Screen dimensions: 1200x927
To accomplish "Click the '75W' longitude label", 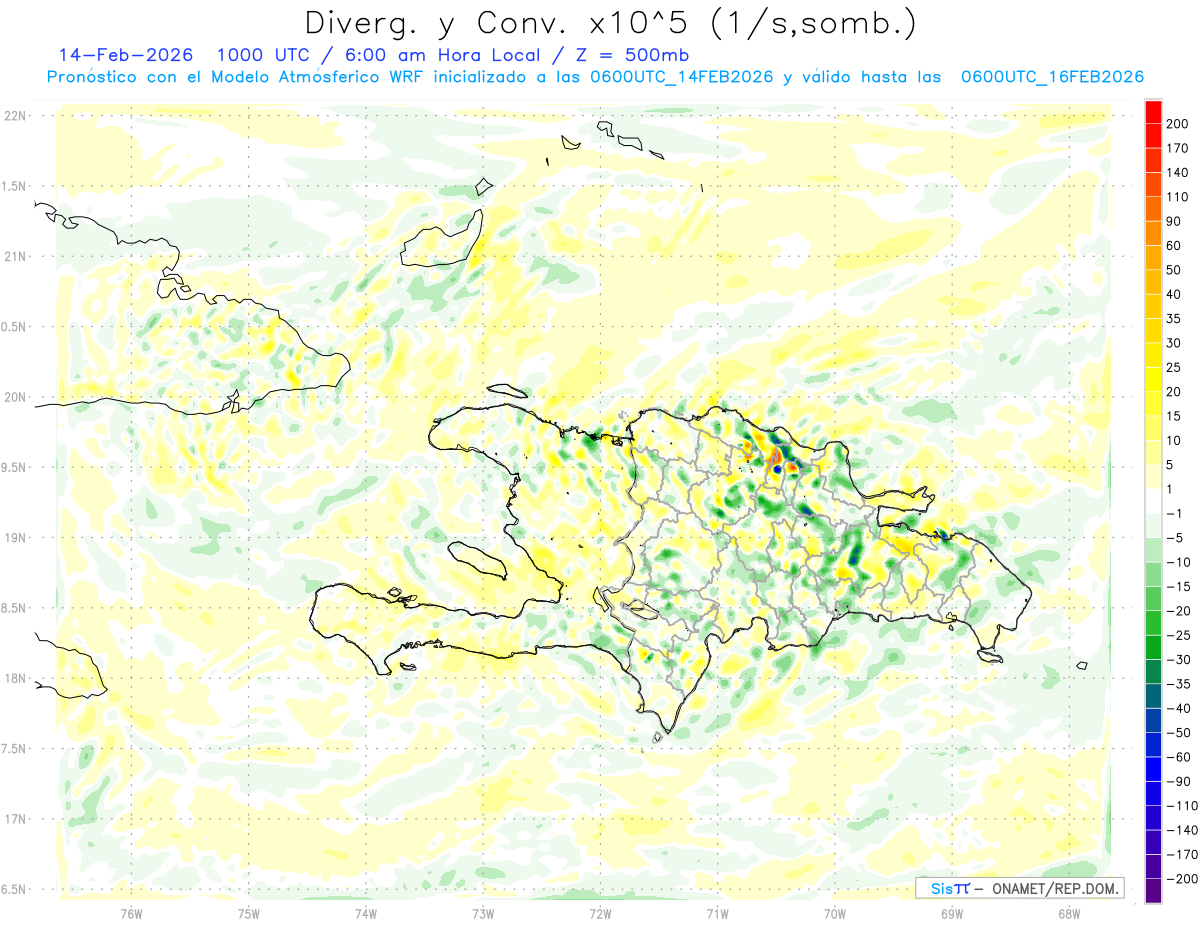I will click(249, 914).
